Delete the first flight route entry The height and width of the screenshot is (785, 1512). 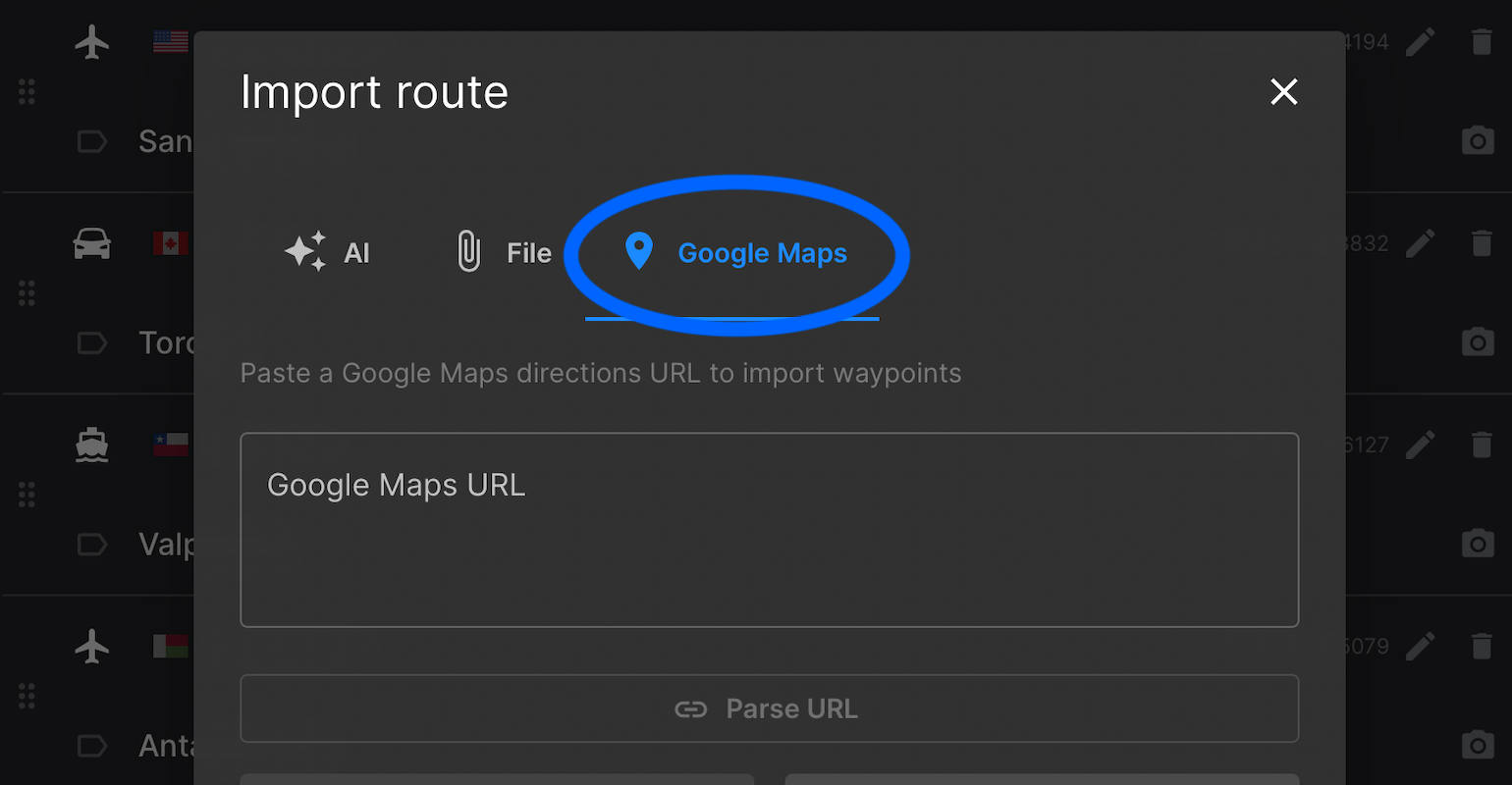click(x=1481, y=42)
